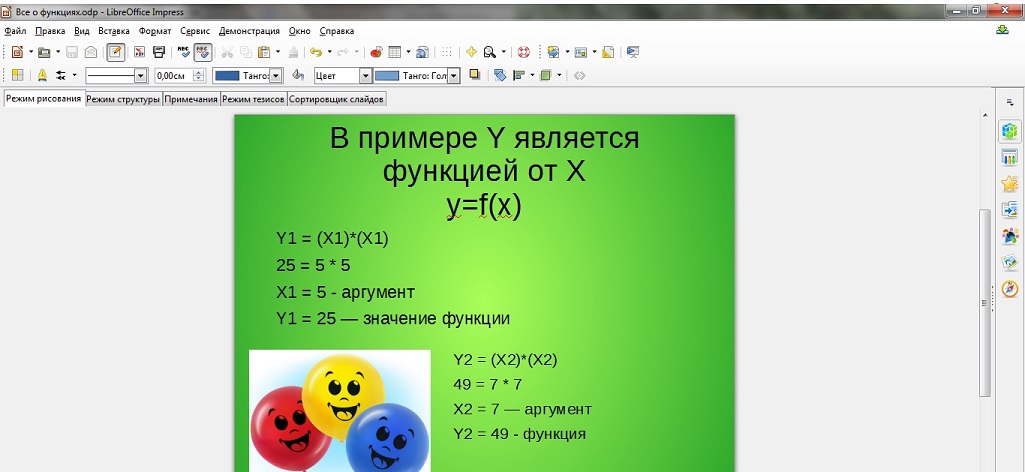This screenshot has height=472, width=1025.
Task: Expand the line style dropdown
Action: tap(140, 76)
